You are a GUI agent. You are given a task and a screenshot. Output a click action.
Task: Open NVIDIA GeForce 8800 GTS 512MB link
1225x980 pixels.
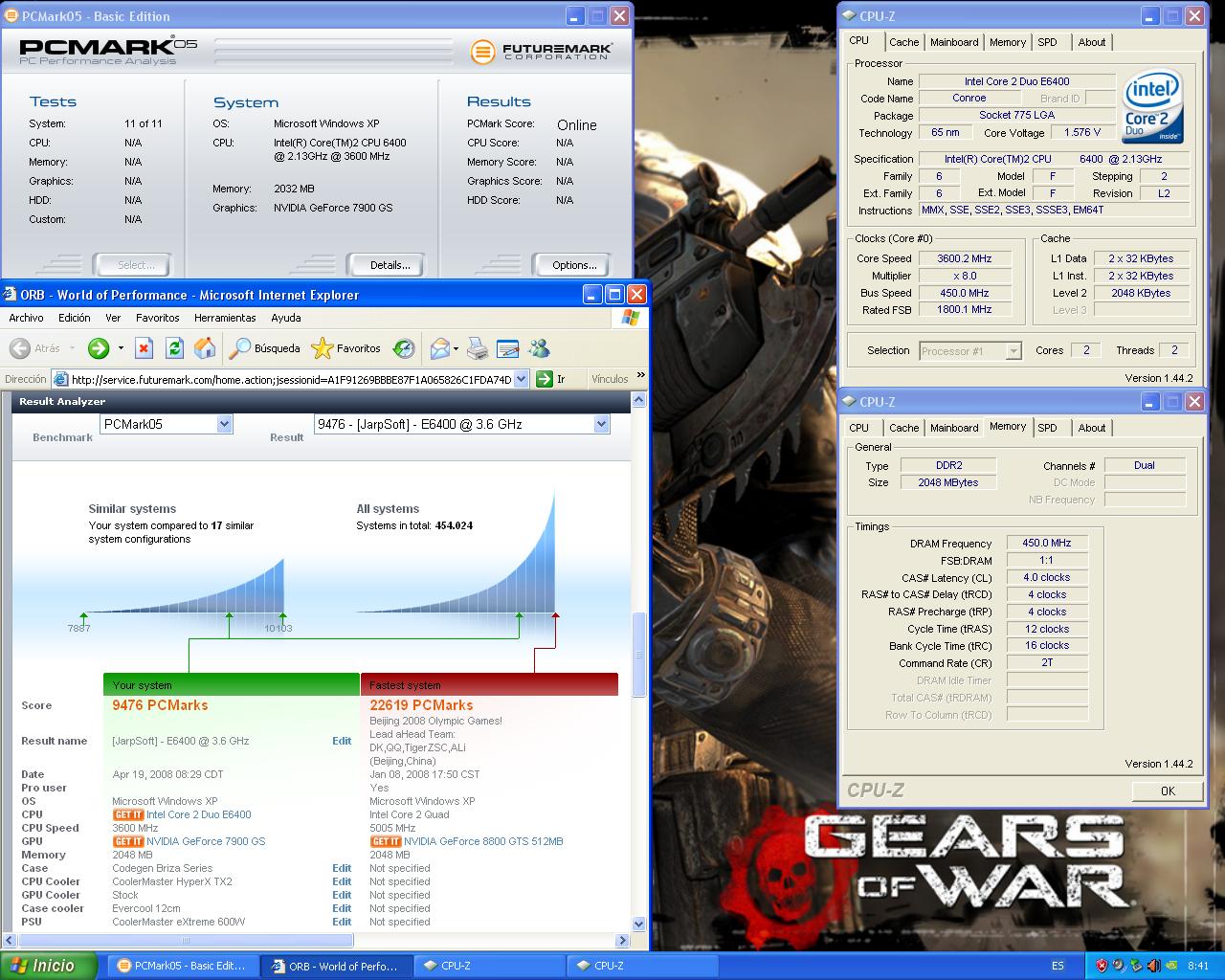[x=483, y=841]
